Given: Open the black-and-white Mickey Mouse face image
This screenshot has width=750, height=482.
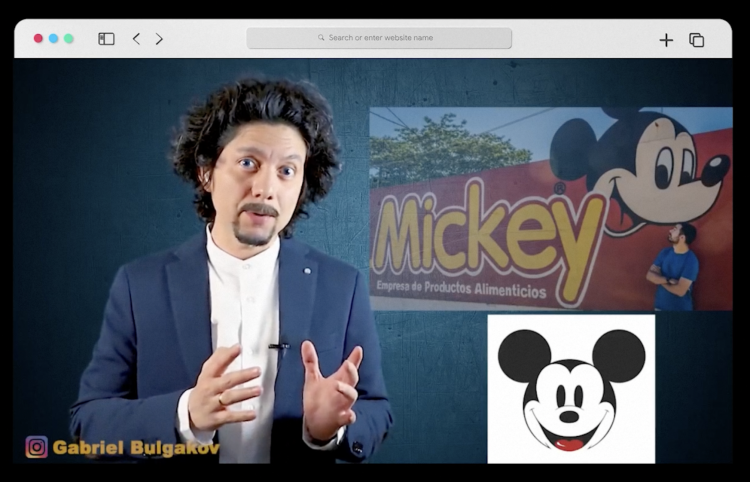Looking at the screenshot, I should (x=571, y=388).
